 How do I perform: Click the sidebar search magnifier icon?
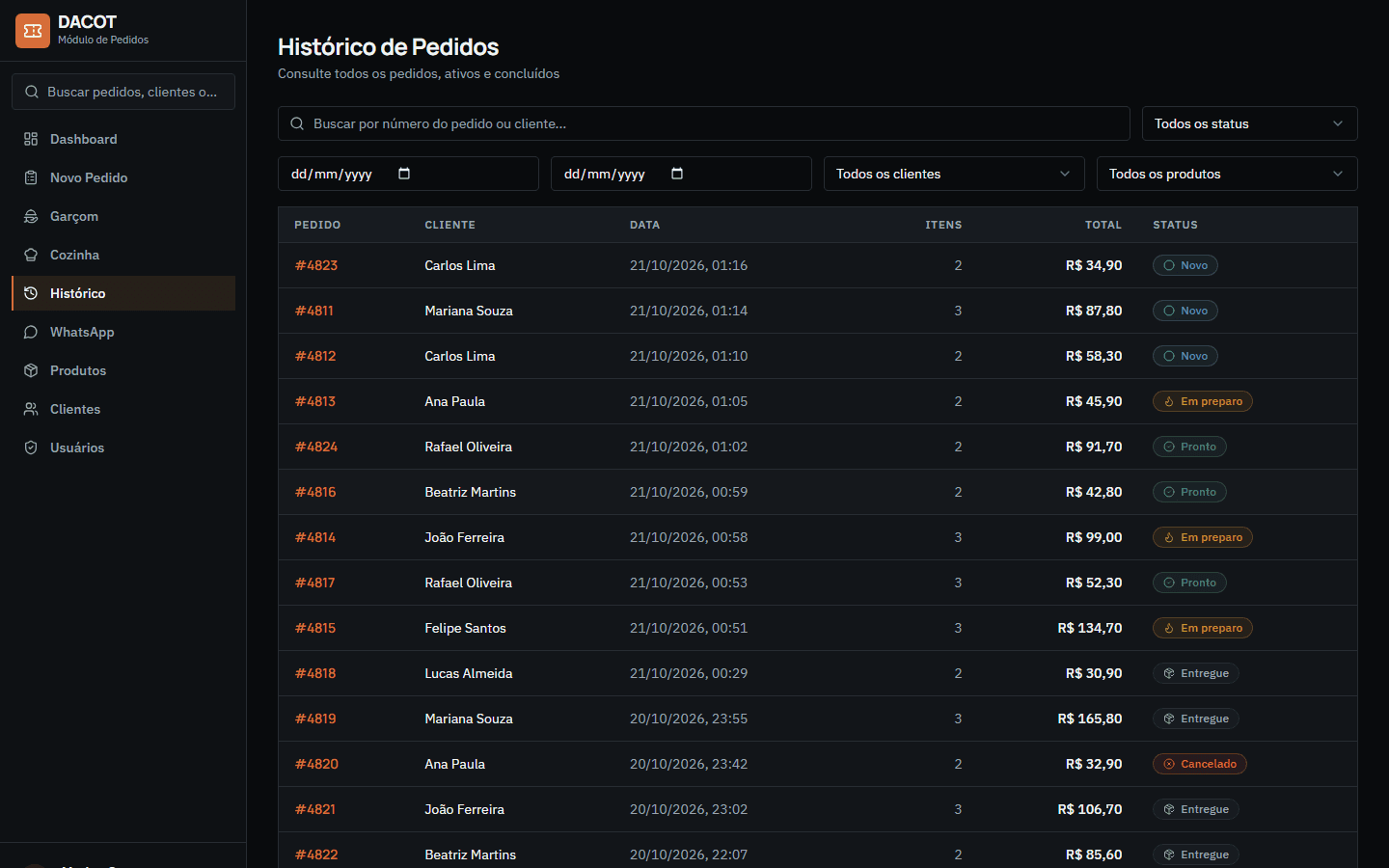click(x=32, y=92)
